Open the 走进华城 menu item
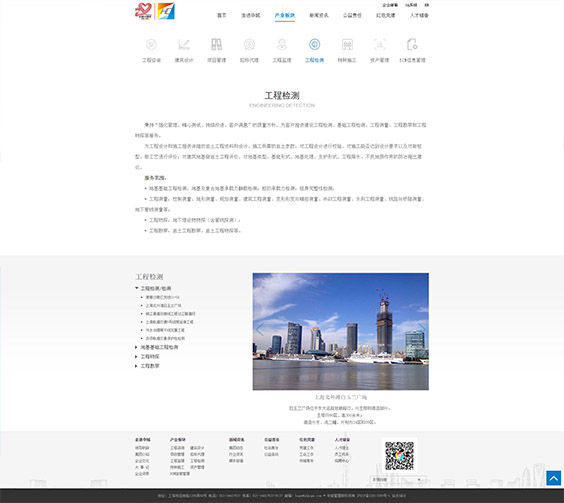The height and width of the screenshot is (503, 564). (251, 15)
